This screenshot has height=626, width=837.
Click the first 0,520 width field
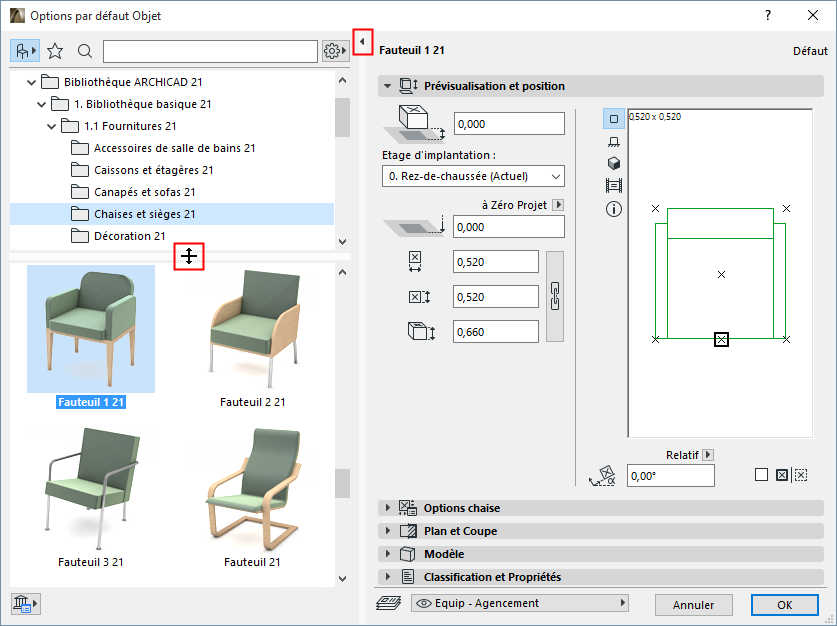496,262
